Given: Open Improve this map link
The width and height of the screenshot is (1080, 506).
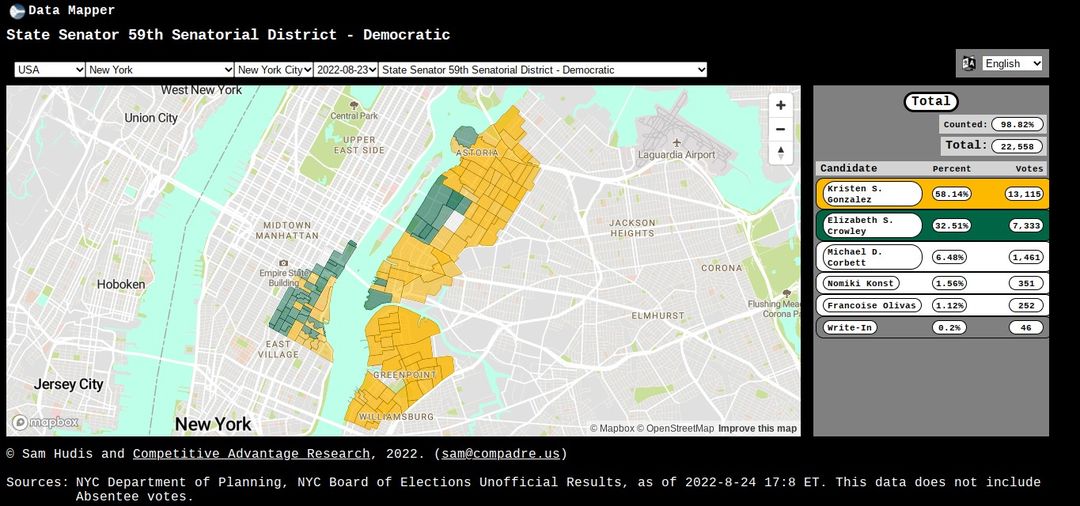Looking at the screenshot, I should coord(757,429).
